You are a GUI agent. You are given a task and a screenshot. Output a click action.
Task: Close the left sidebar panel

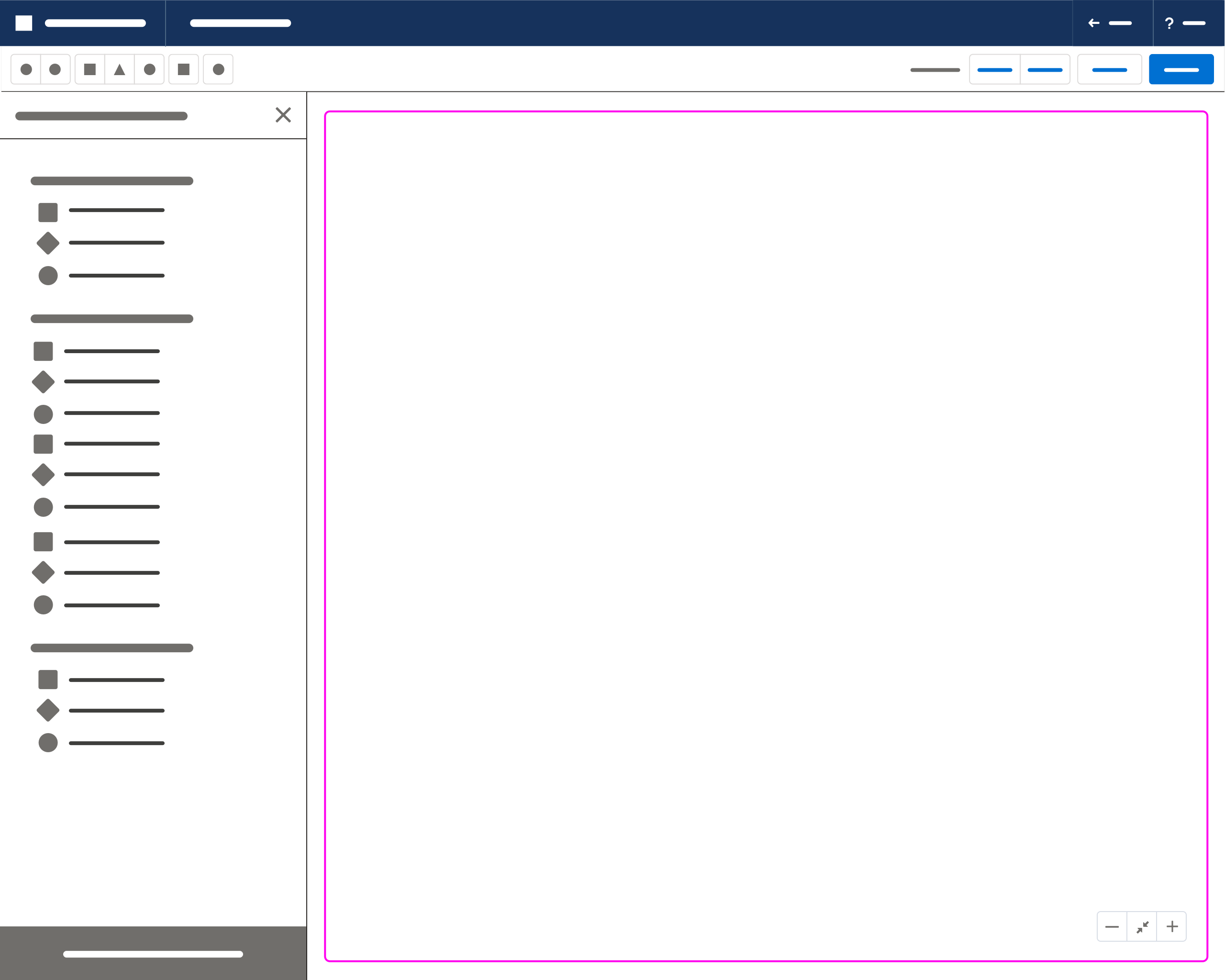tap(283, 115)
